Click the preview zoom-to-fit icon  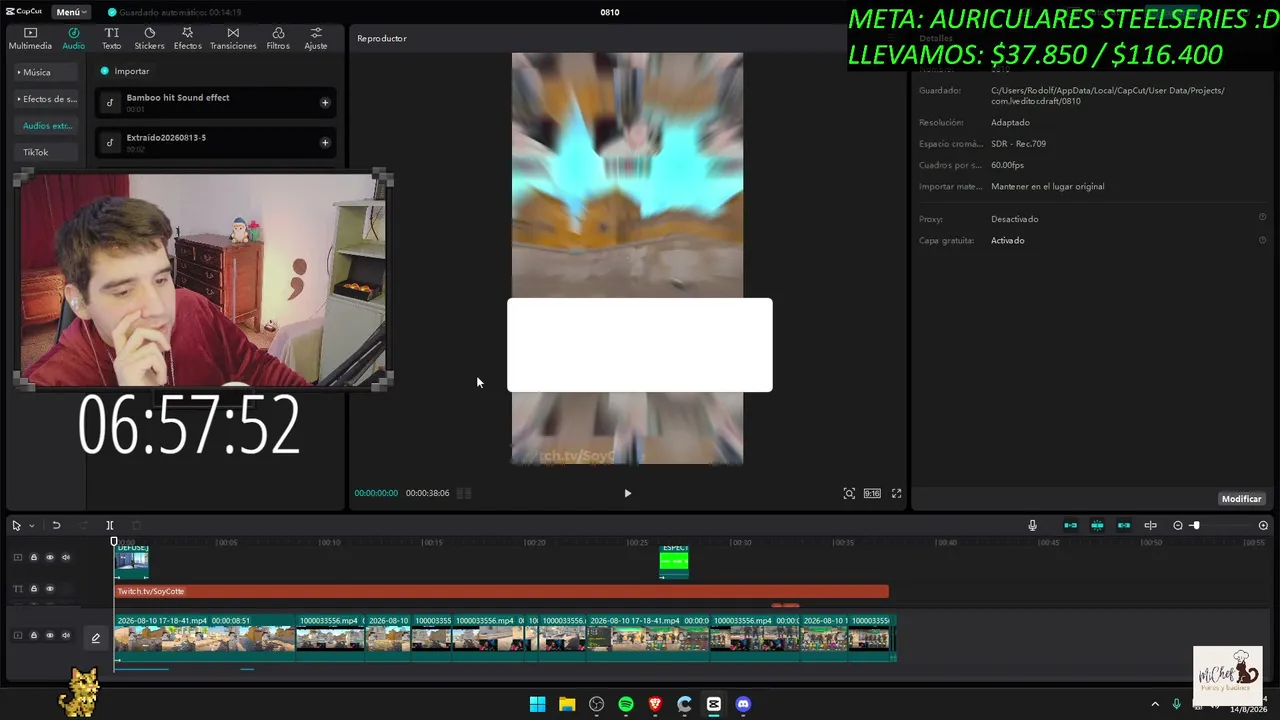pos(849,493)
